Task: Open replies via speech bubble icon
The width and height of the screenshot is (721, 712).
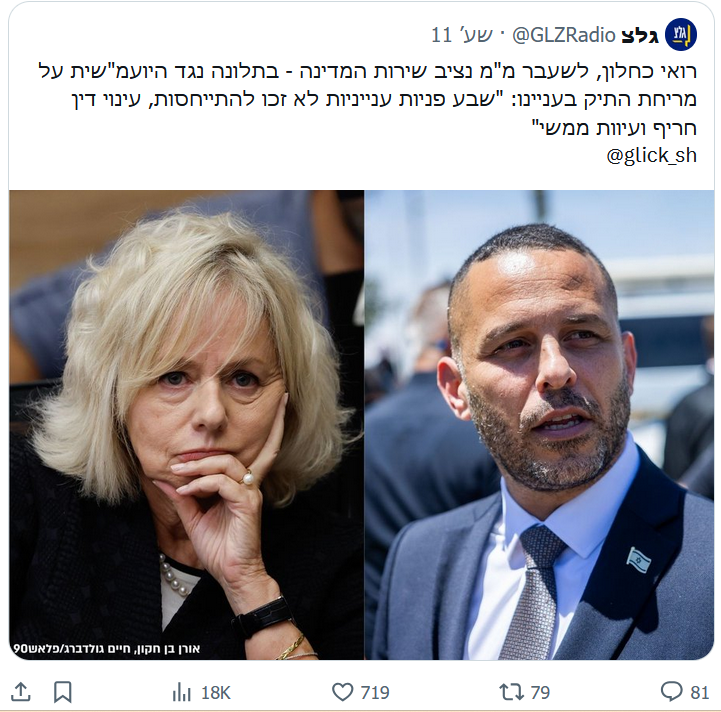Action: [x=672, y=692]
